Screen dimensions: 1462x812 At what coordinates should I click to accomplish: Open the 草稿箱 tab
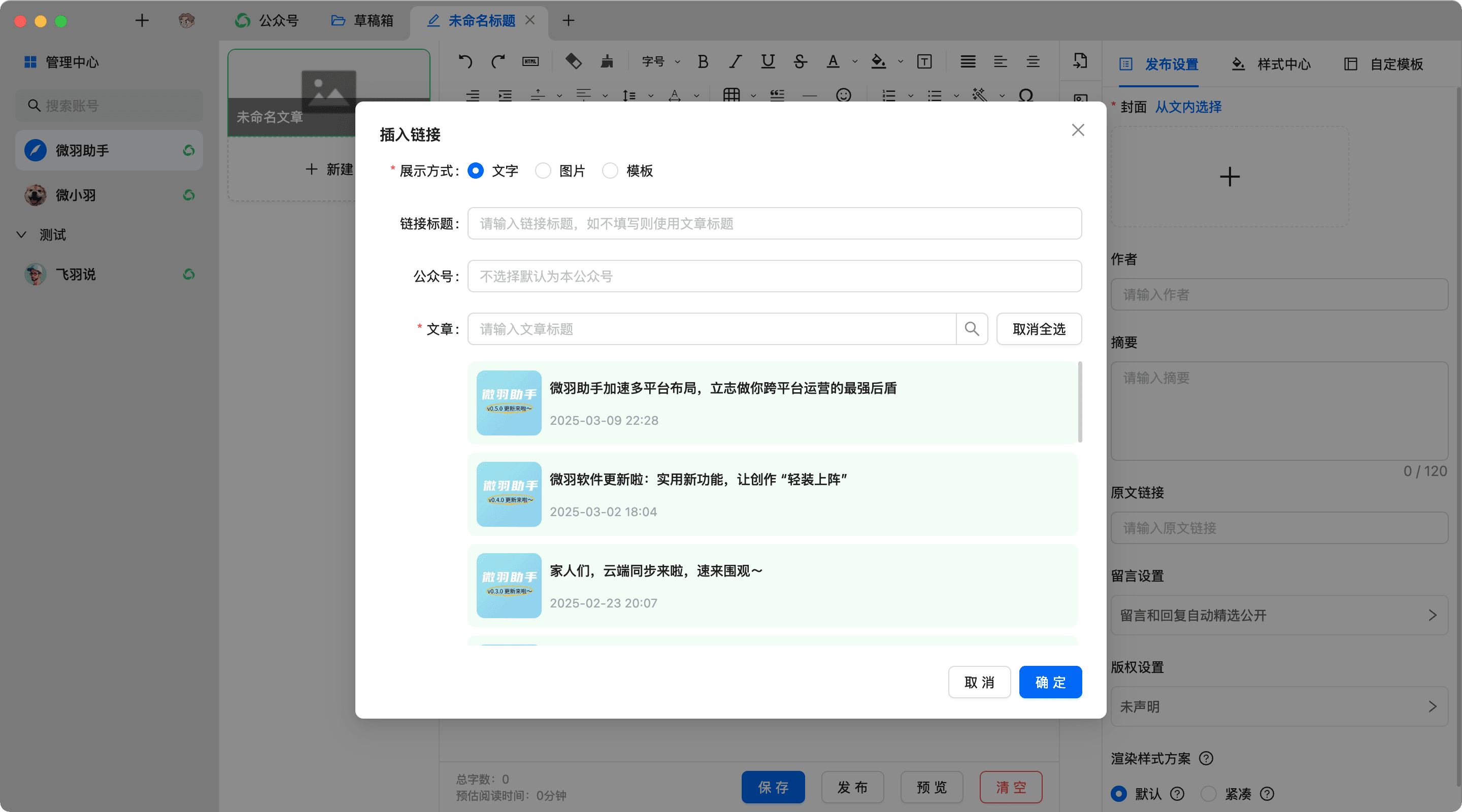pyautogui.click(x=362, y=21)
